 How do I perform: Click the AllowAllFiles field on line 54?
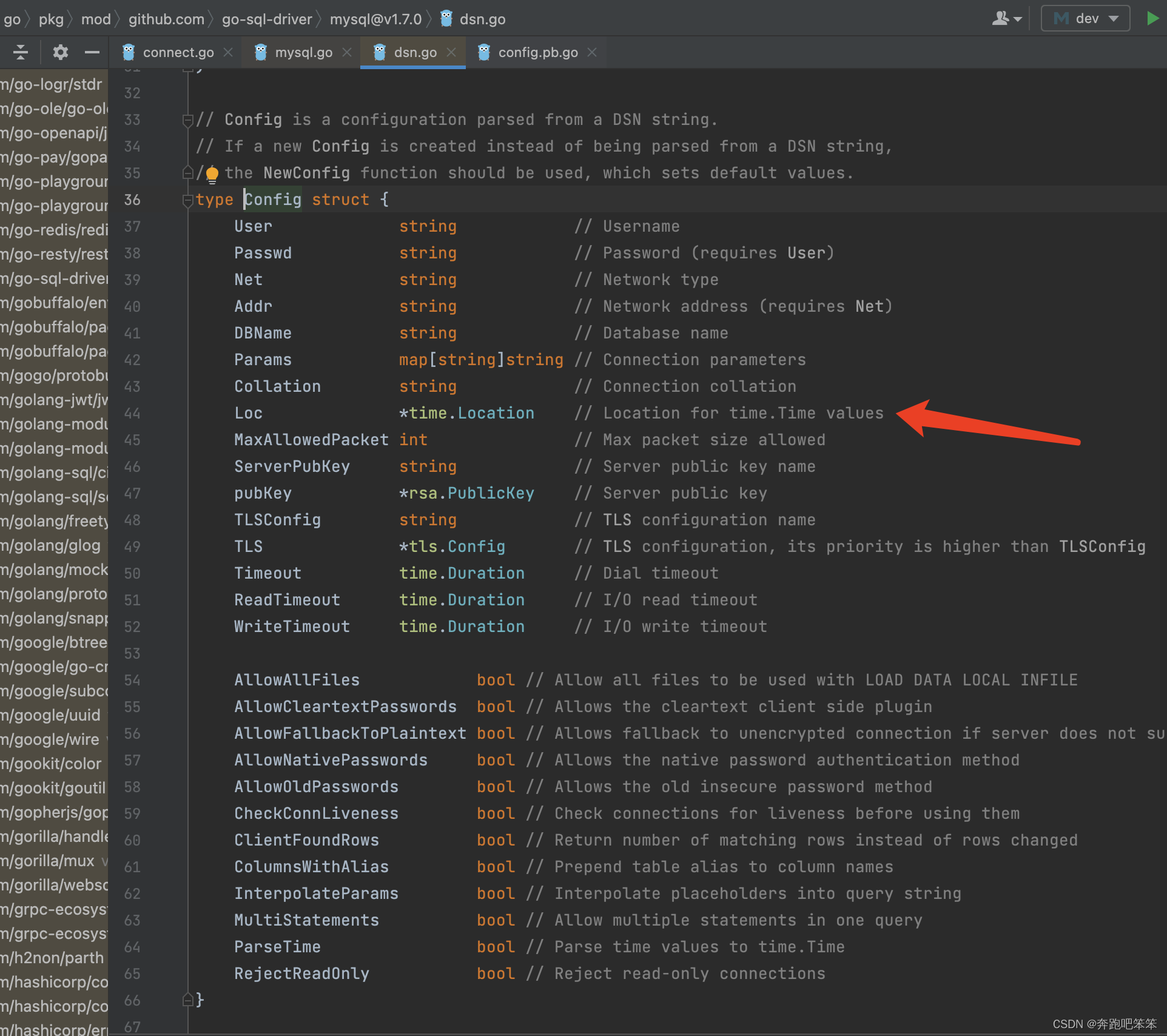click(x=297, y=680)
